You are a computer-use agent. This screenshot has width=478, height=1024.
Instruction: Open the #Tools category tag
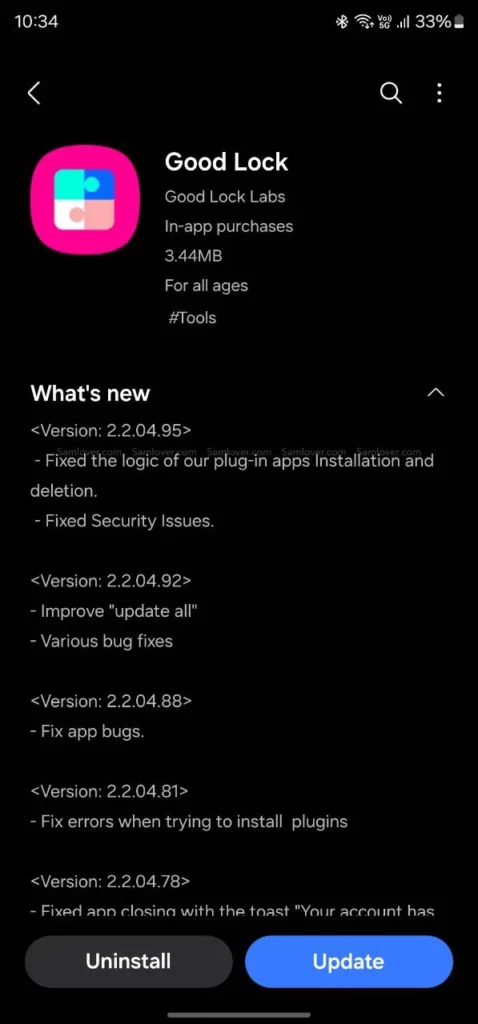click(x=192, y=318)
